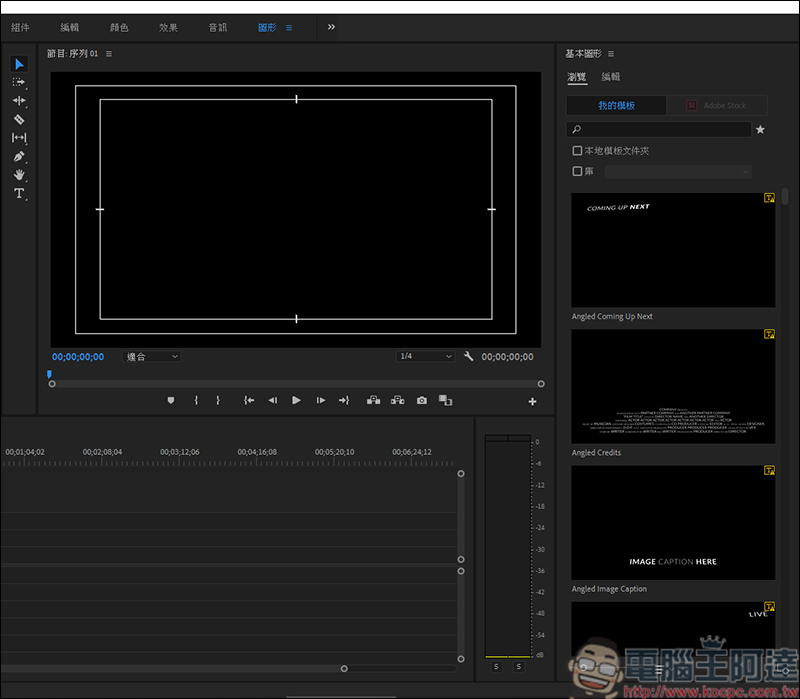
Task: Click the template search field
Action: (659, 130)
